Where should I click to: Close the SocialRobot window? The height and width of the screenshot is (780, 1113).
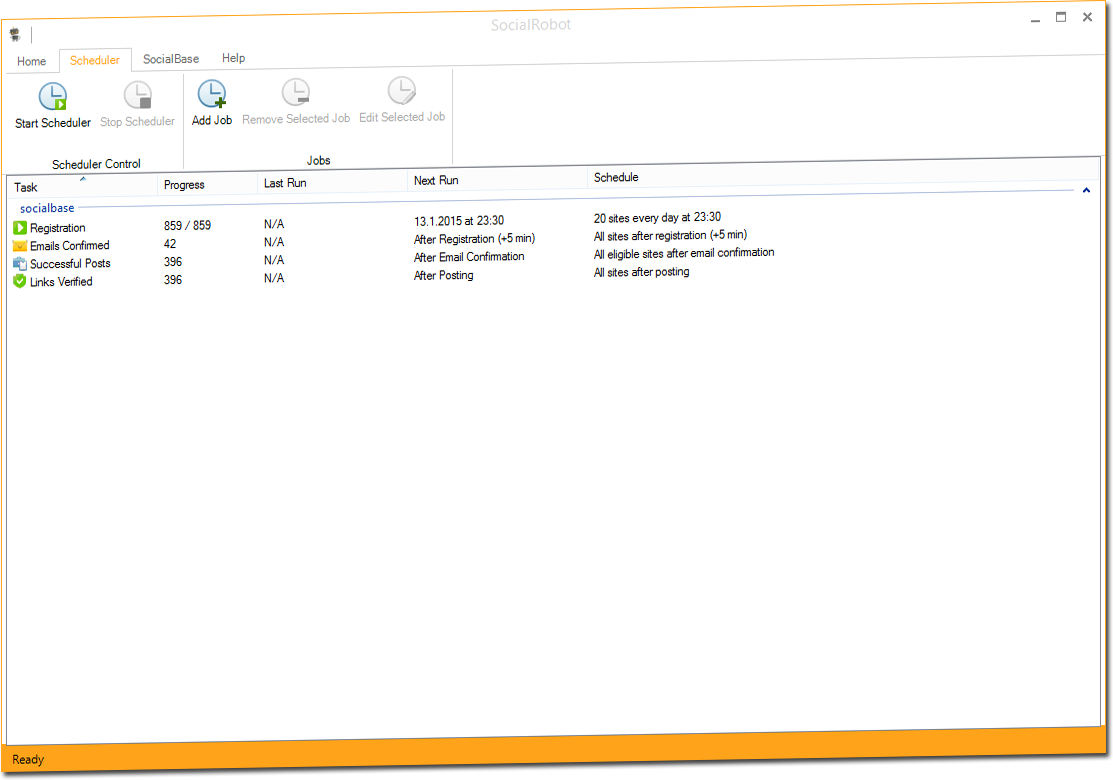pos(1087,17)
